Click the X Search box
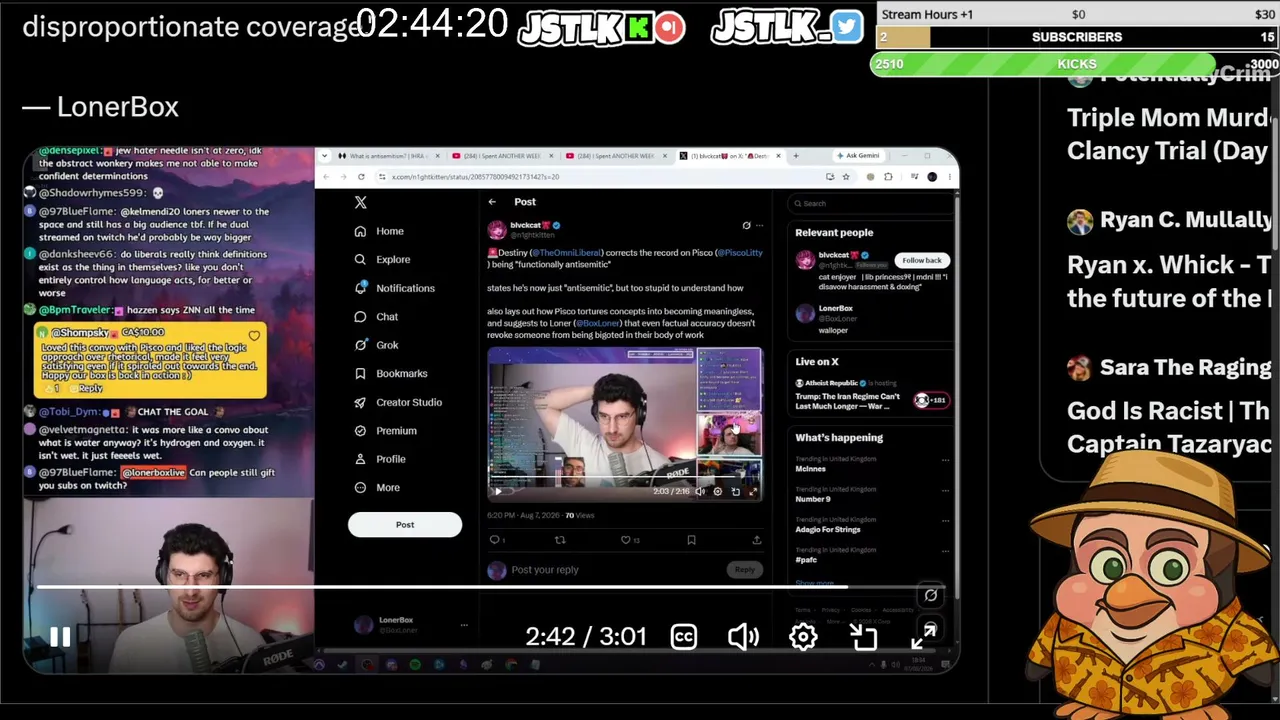 click(x=869, y=204)
